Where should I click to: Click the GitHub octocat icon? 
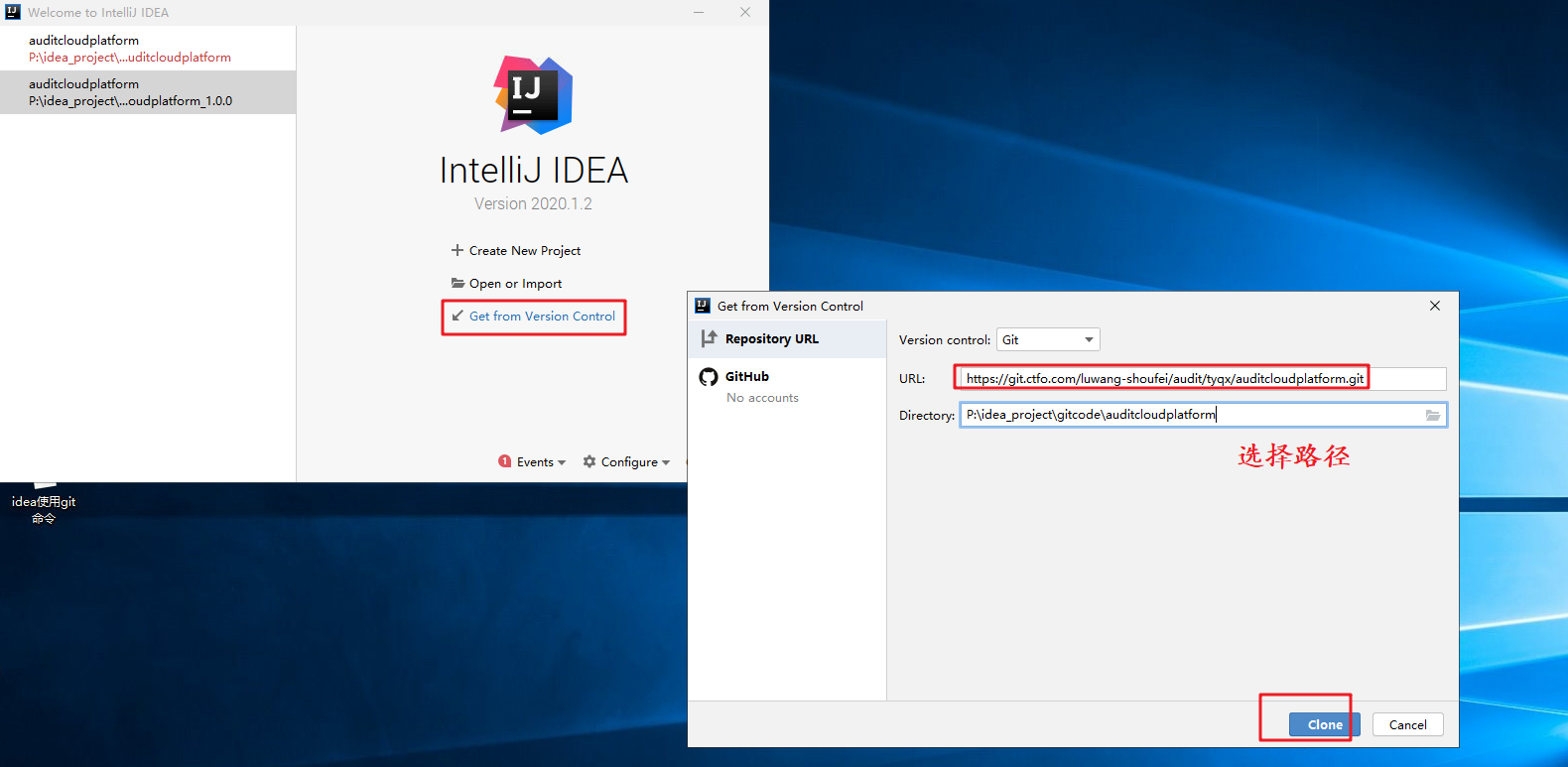(709, 376)
